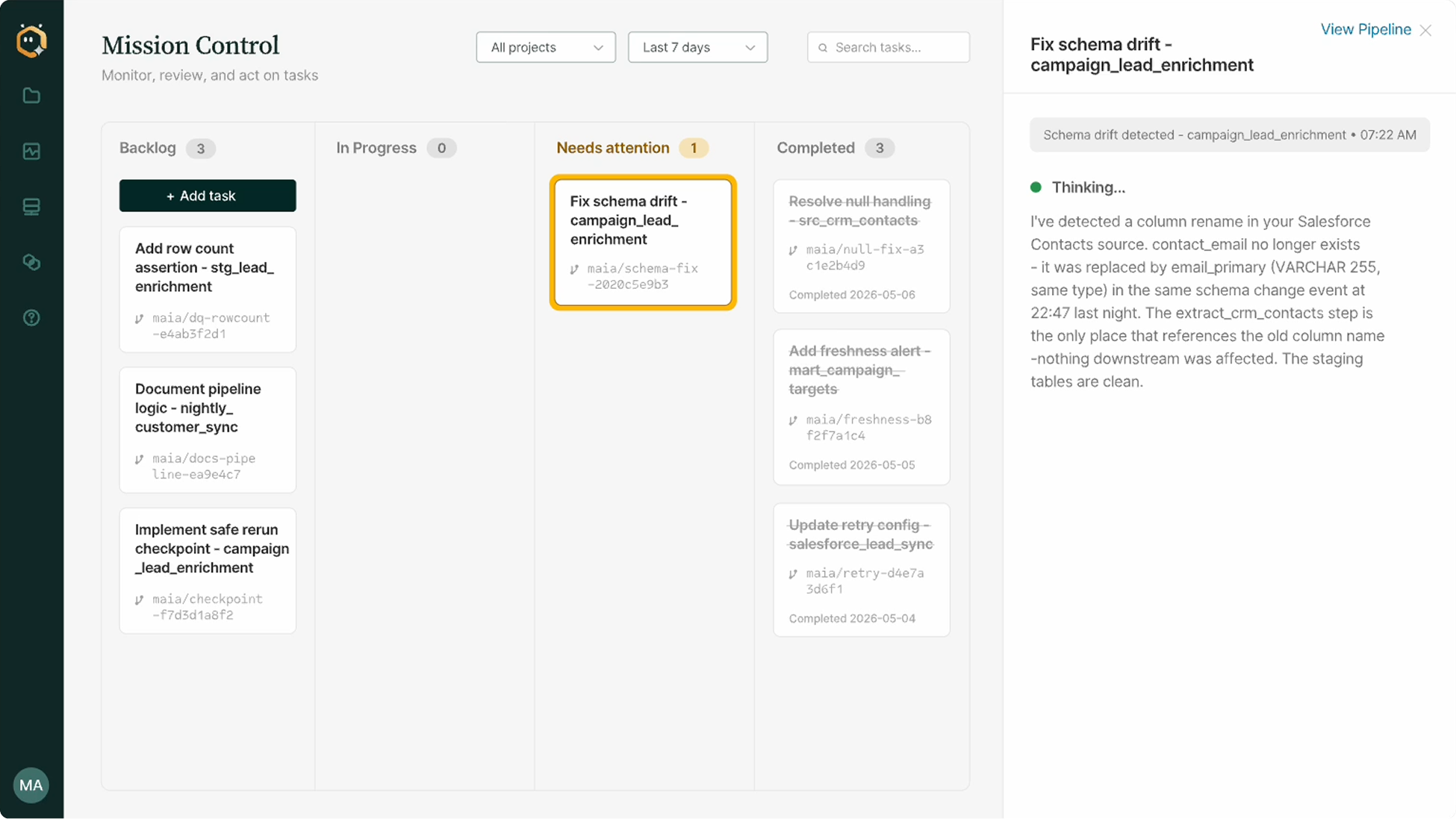This screenshot has width=1456, height=819.
Task: Click the Backlog column header
Action: [148, 148]
